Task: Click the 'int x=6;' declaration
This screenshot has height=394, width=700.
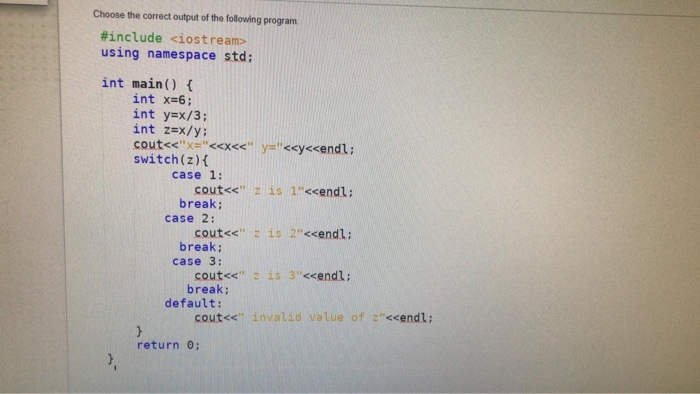Action: tap(162, 99)
